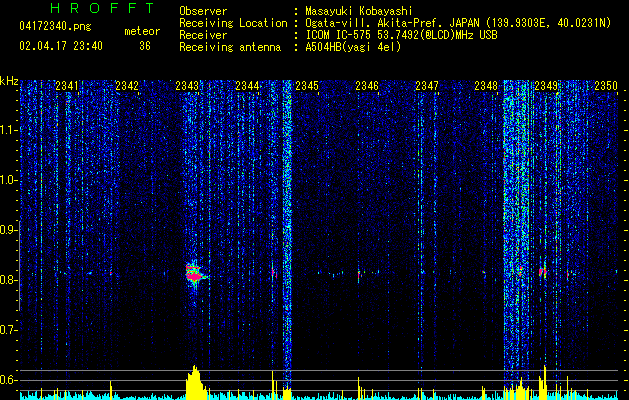Click the 0.7 kHz axis label
Image resolution: width=629 pixels, height=400 pixels.
(x=8, y=330)
